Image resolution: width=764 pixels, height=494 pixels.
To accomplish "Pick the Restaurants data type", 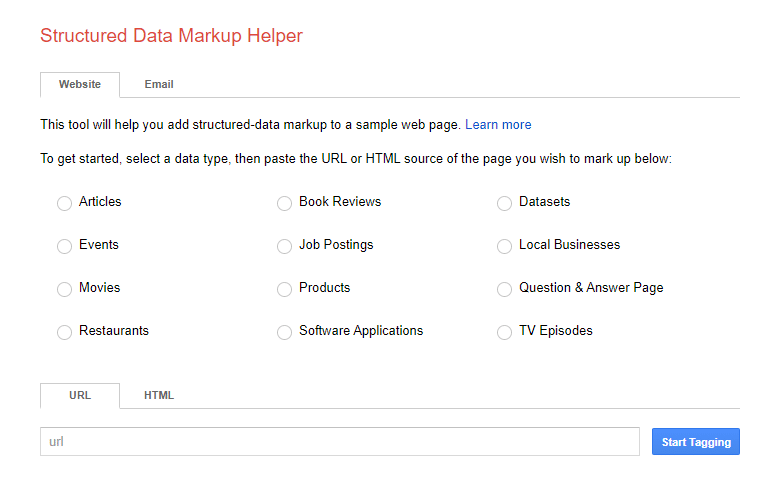I will [x=65, y=332].
